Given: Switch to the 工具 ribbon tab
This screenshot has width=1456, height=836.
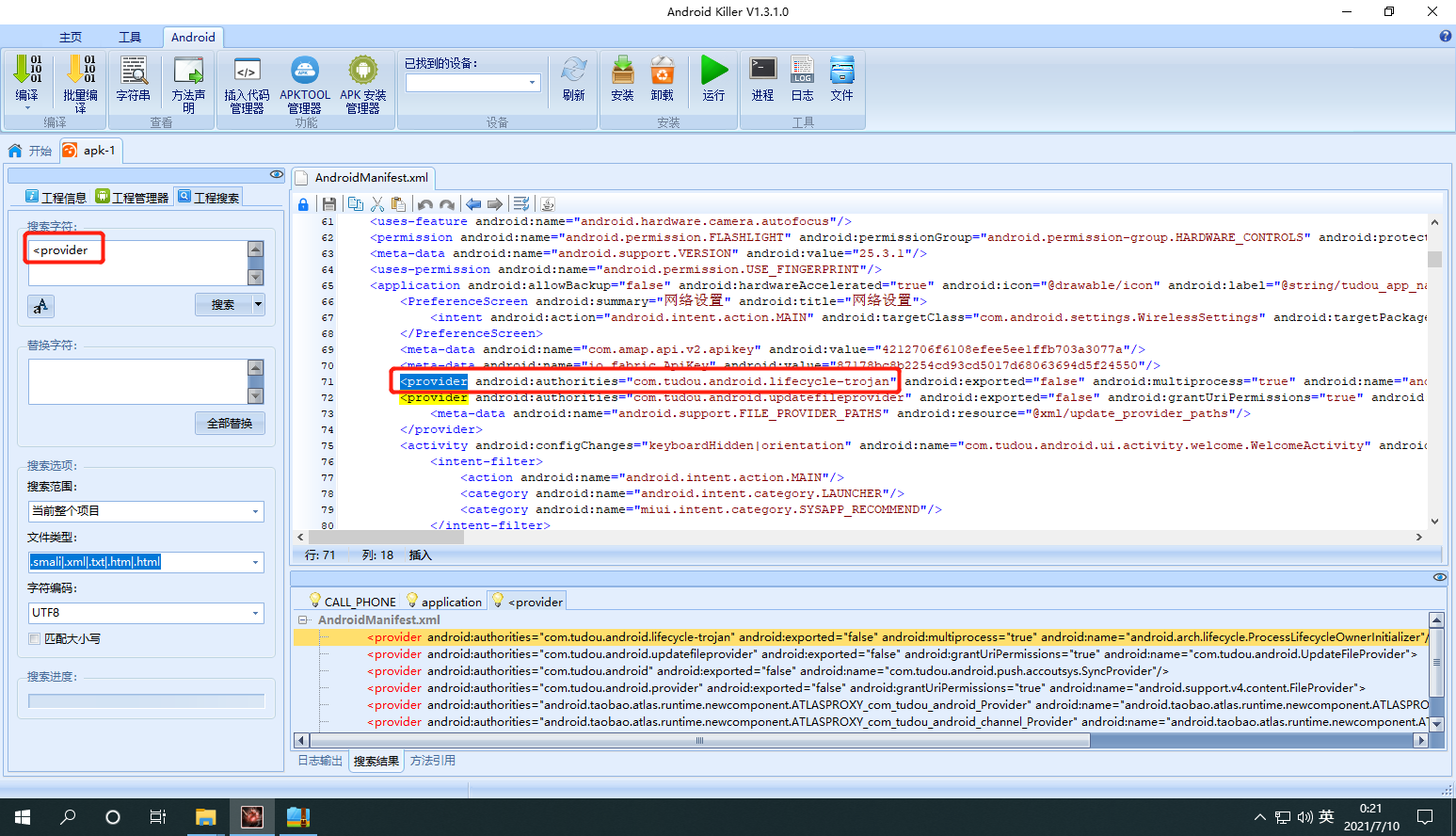Looking at the screenshot, I should coord(130,37).
